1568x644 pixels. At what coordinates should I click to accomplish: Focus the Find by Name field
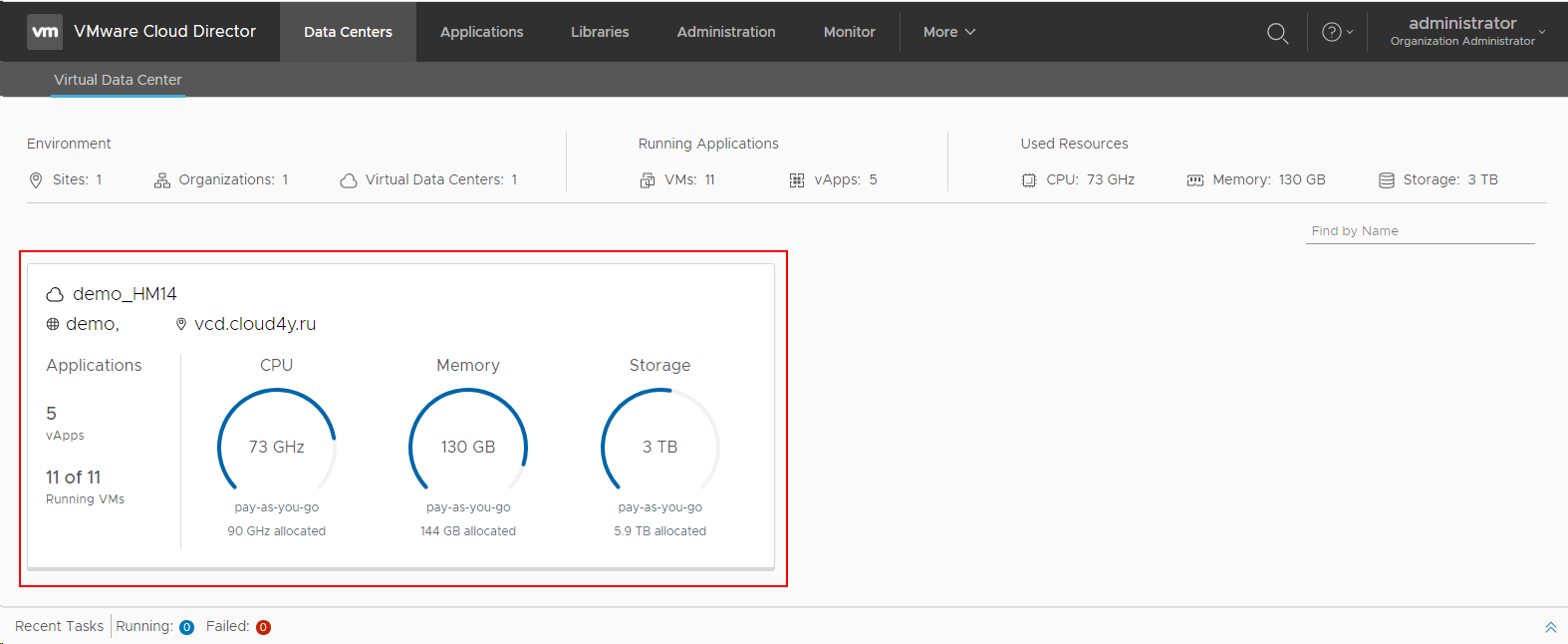[x=1420, y=231]
